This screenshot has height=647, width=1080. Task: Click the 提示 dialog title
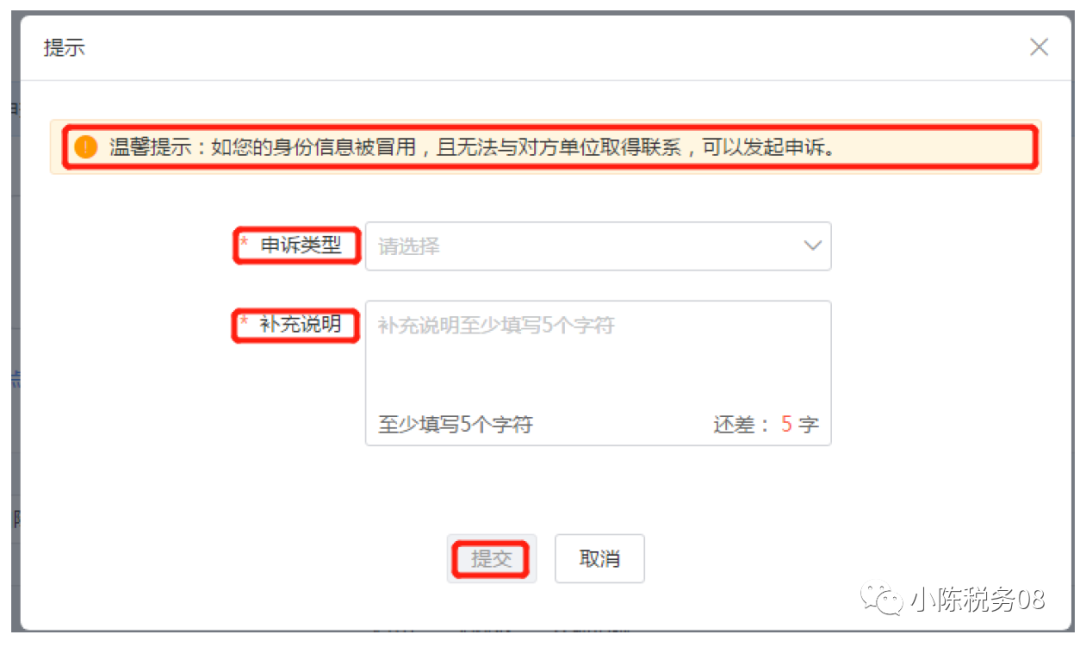click(64, 48)
